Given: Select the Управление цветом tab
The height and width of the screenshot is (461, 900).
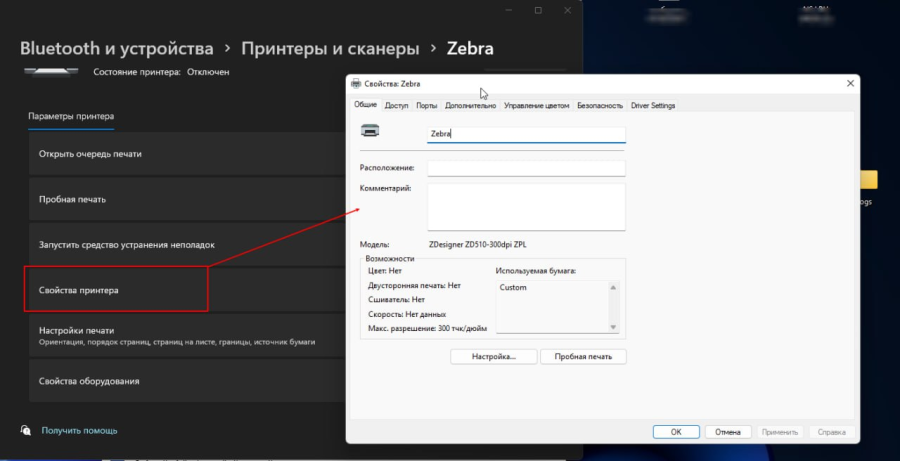Looking at the screenshot, I should click(x=536, y=106).
